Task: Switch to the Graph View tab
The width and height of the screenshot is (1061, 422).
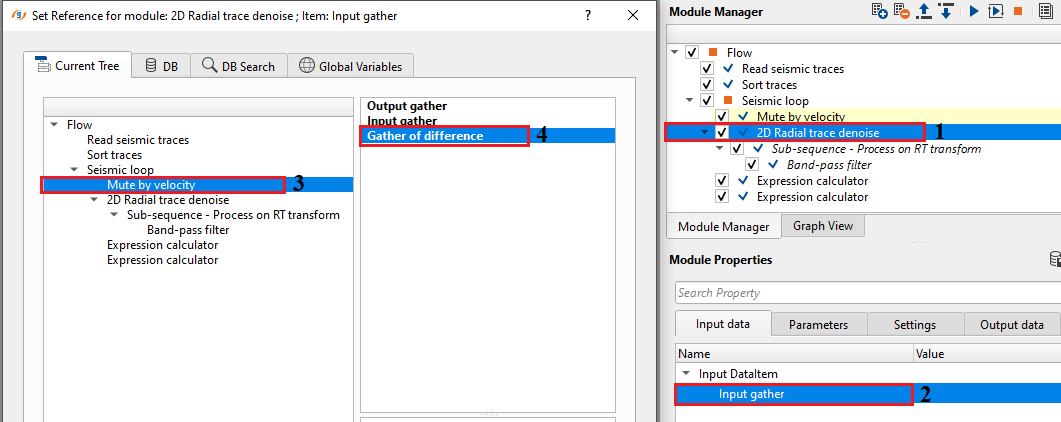Action: 822,226
